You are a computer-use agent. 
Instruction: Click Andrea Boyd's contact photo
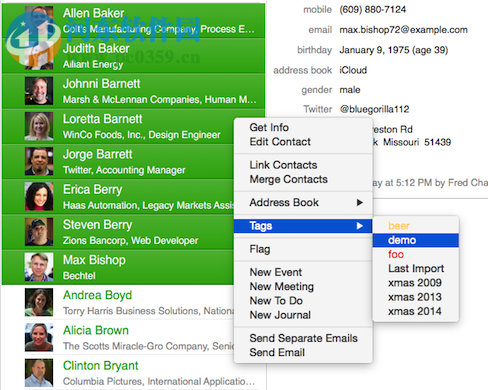[x=39, y=302]
